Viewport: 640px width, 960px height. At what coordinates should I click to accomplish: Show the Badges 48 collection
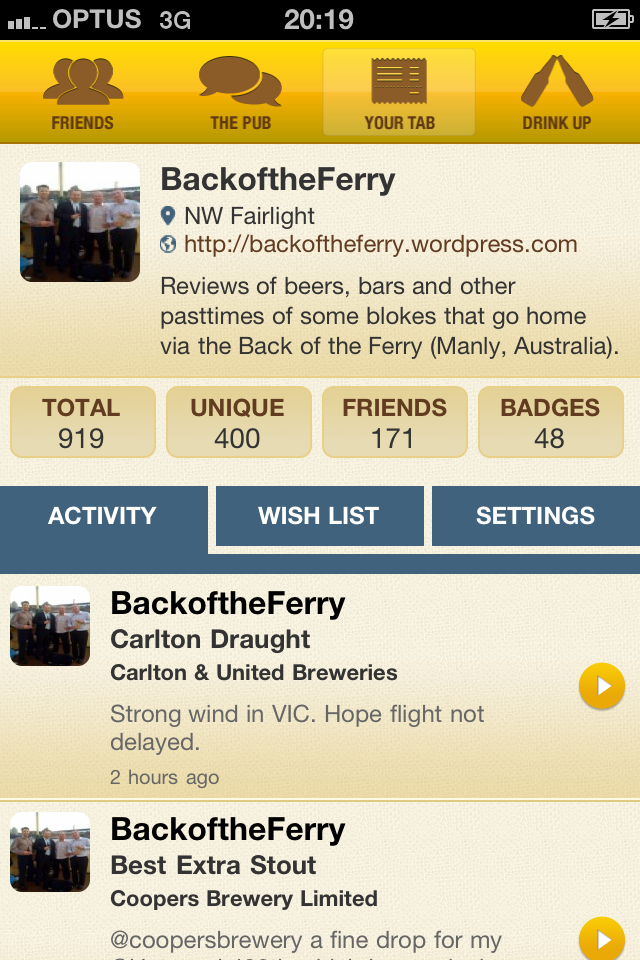550,422
